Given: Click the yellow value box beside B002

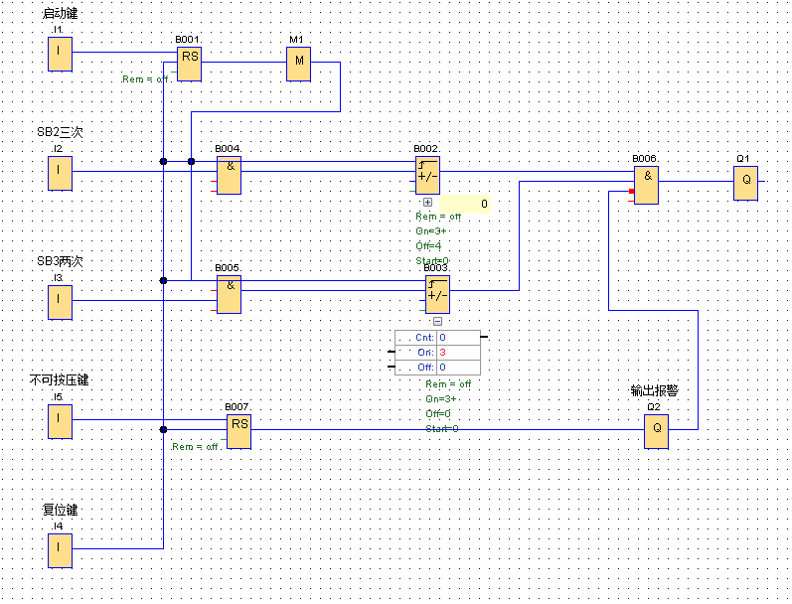Looking at the screenshot, I should pyautogui.click(x=465, y=204).
